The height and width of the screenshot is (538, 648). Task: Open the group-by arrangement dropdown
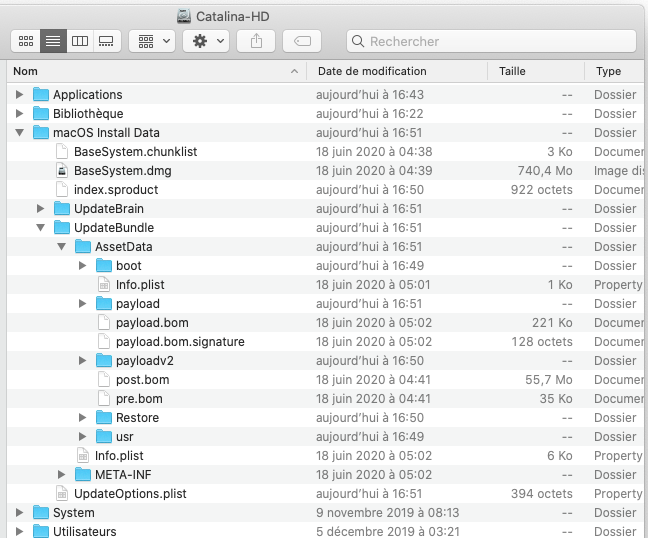point(152,41)
